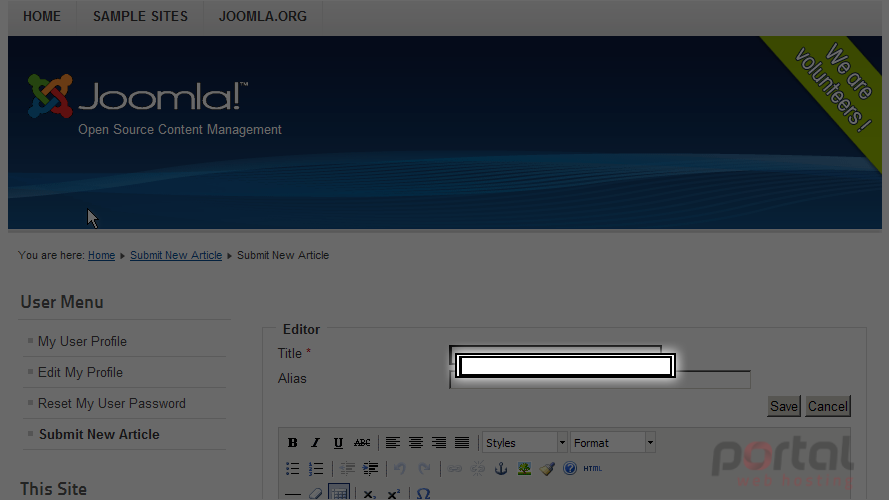889x500 pixels.
Task: Apply subscript formatting
Action: (369, 494)
